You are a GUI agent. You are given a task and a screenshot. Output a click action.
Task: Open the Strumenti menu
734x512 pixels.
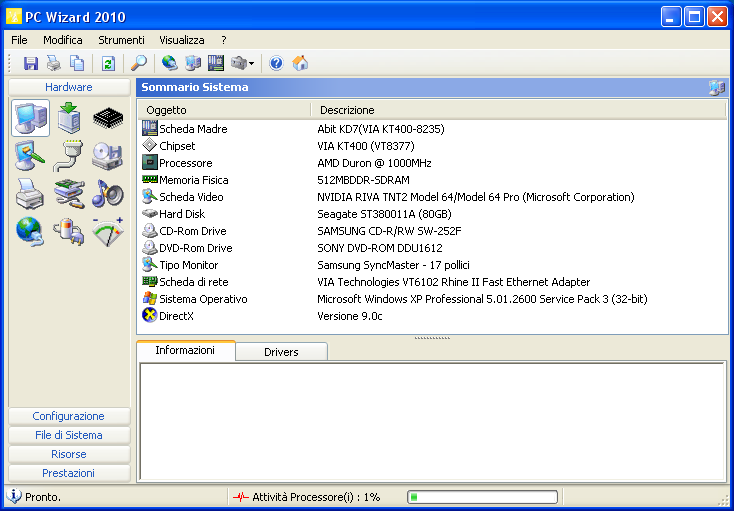[x=121, y=40]
